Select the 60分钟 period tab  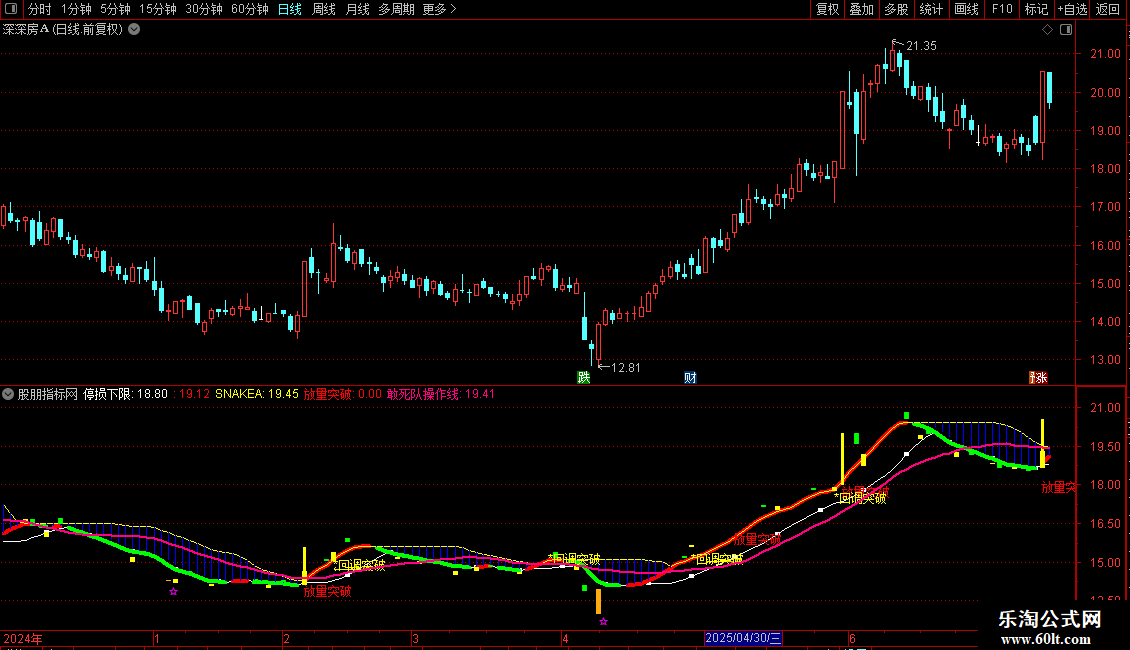pos(250,9)
